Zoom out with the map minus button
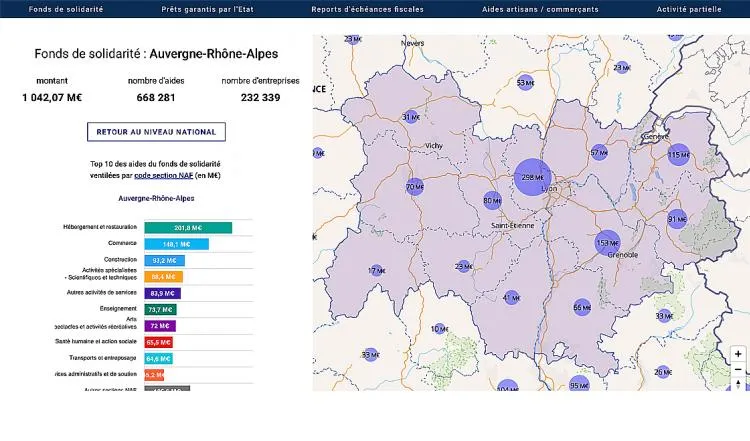 (x=738, y=370)
